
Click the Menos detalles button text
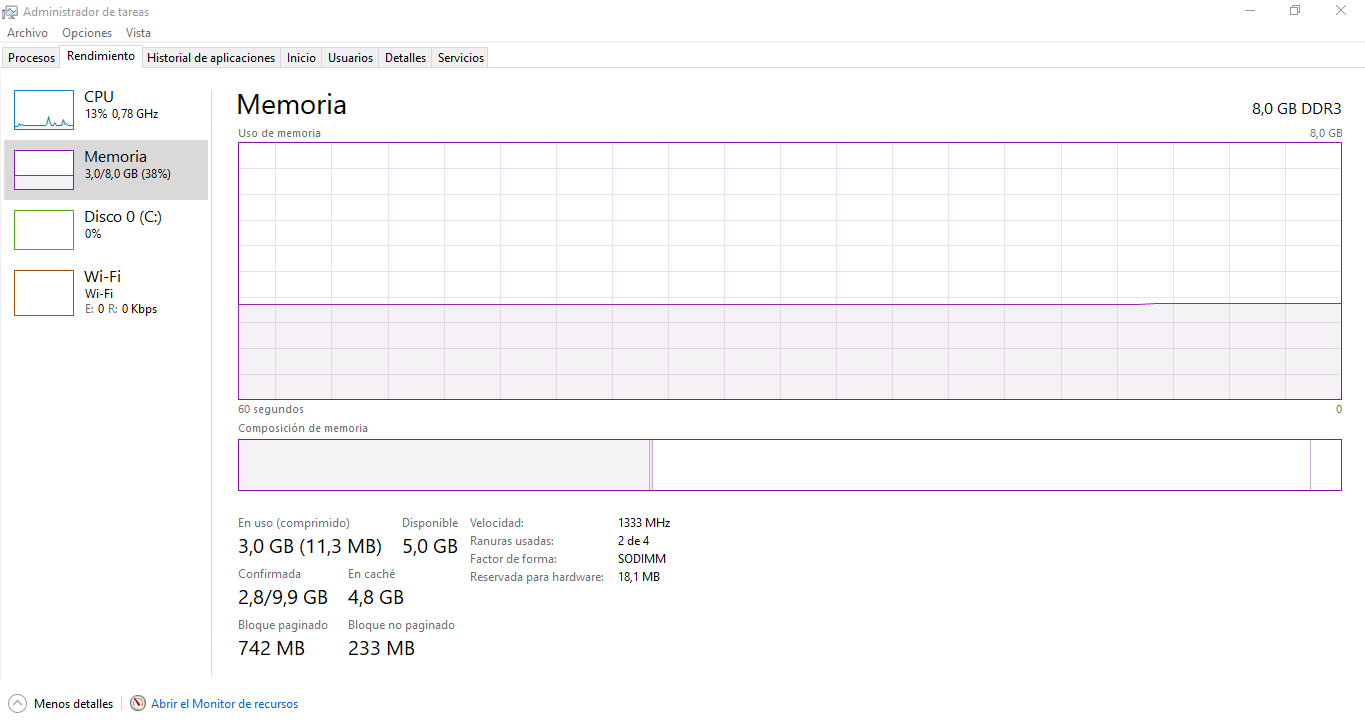[x=73, y=704]
